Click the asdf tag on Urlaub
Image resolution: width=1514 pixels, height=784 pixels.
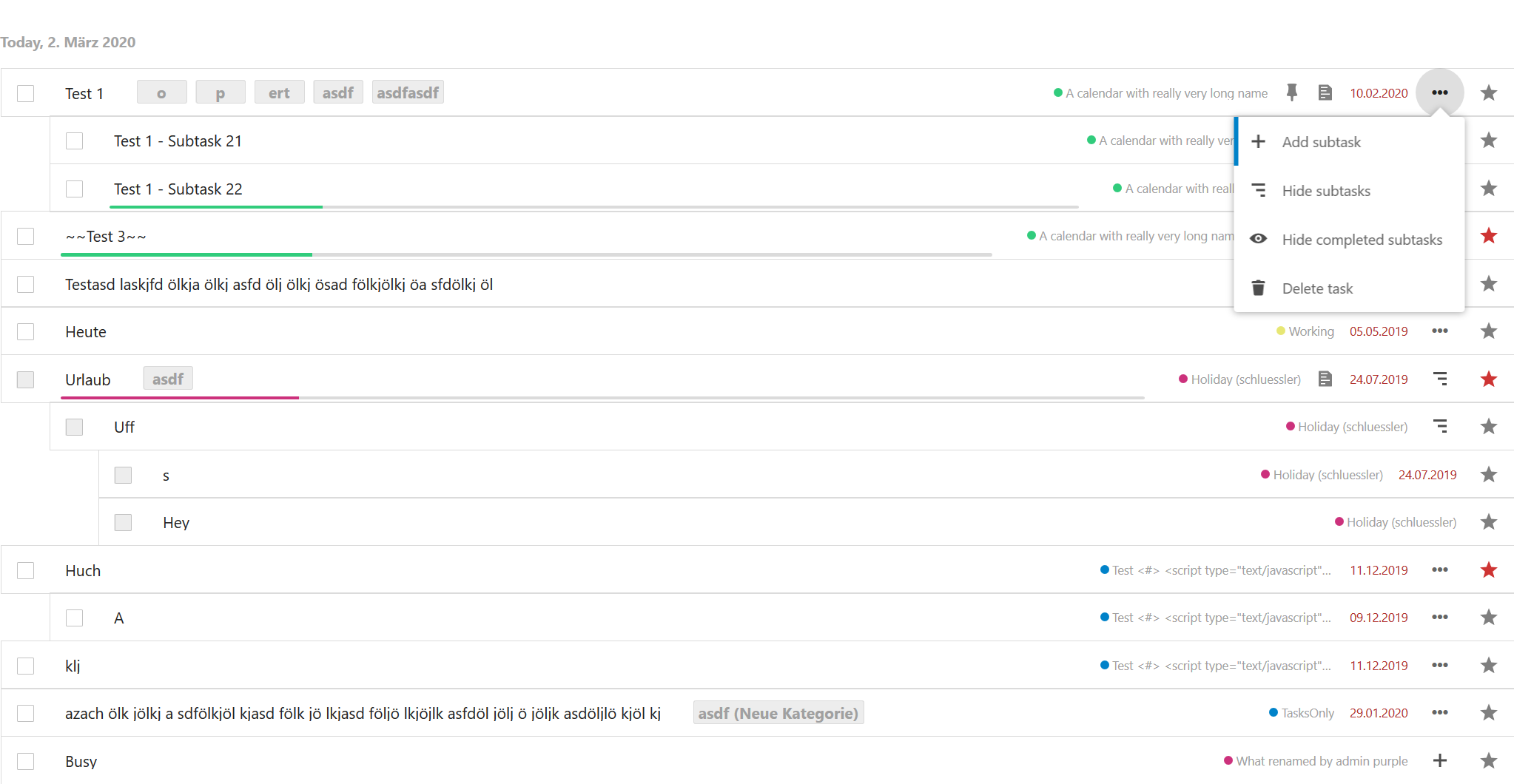[168, 378]
